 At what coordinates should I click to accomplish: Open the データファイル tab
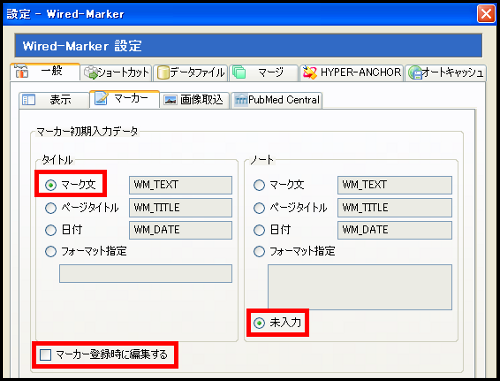coord(190,72)
